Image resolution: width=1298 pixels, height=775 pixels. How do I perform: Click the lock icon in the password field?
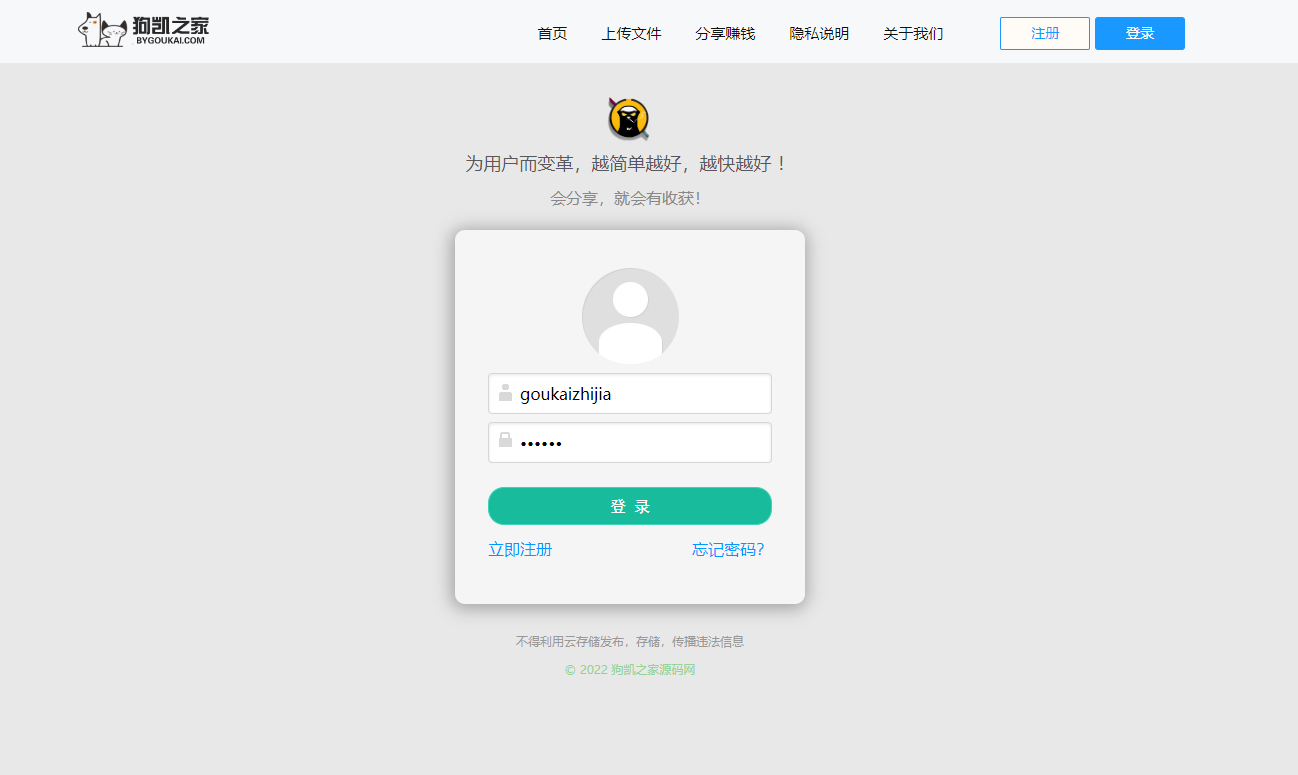tap(505, 440)
